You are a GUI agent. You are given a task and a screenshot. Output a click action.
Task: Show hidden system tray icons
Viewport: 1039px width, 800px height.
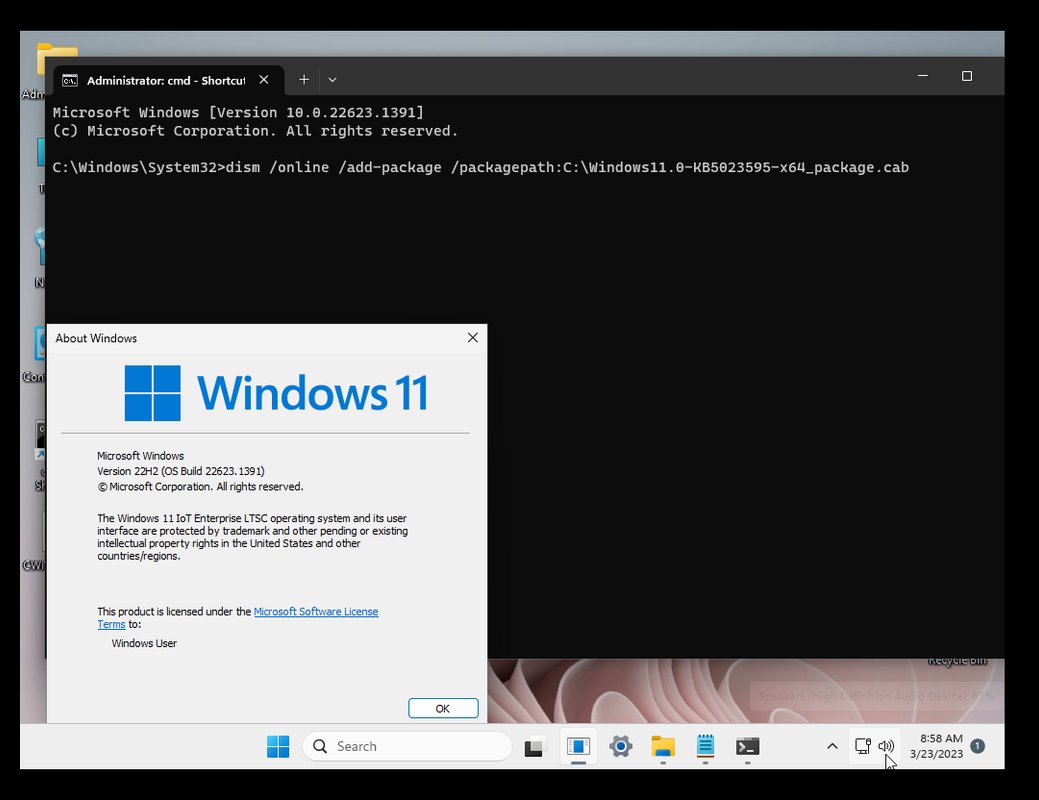pos(832,746)
